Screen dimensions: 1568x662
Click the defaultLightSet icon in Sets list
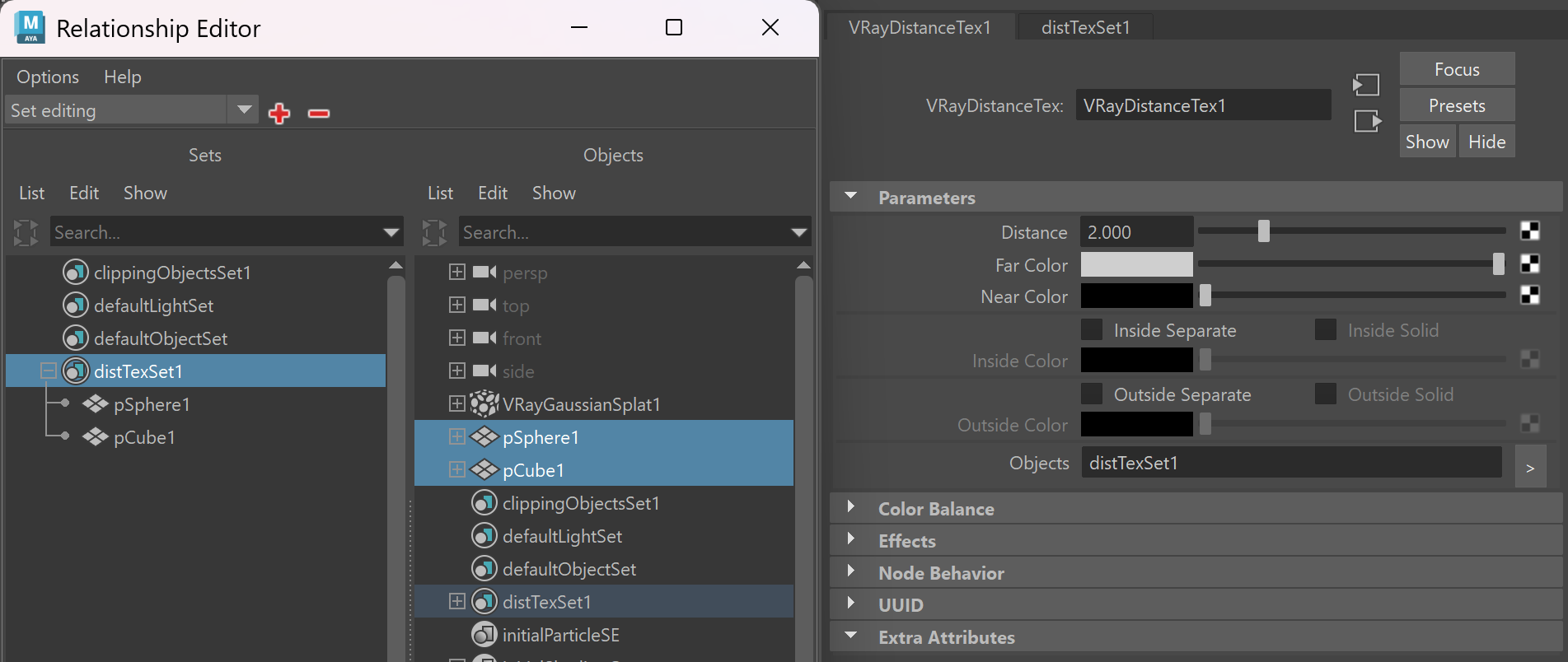point(76,305)
